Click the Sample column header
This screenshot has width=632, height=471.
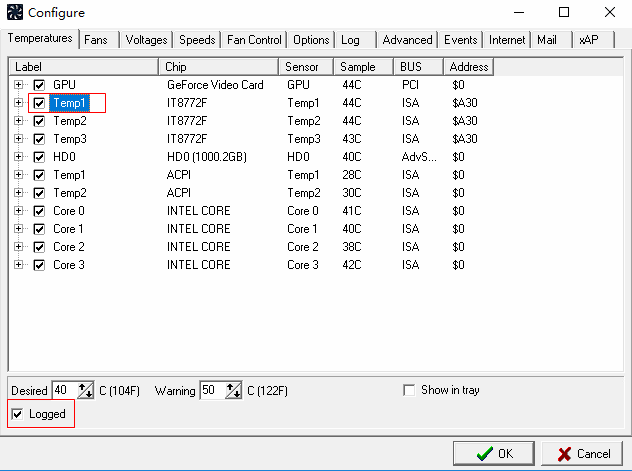pos(364,66)
